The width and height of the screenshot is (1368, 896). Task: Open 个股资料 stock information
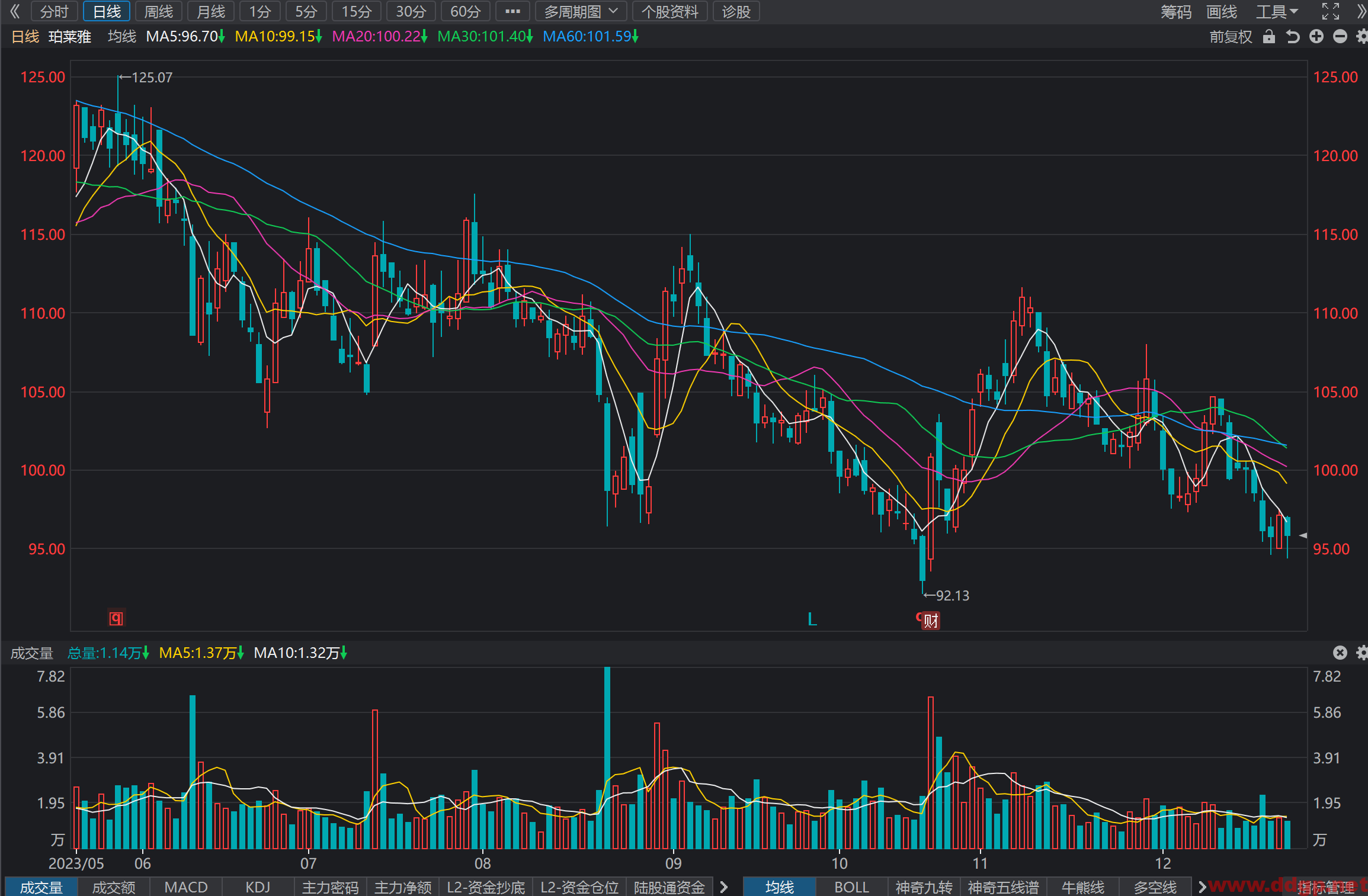pyautogui.click(x=669, y=11)
